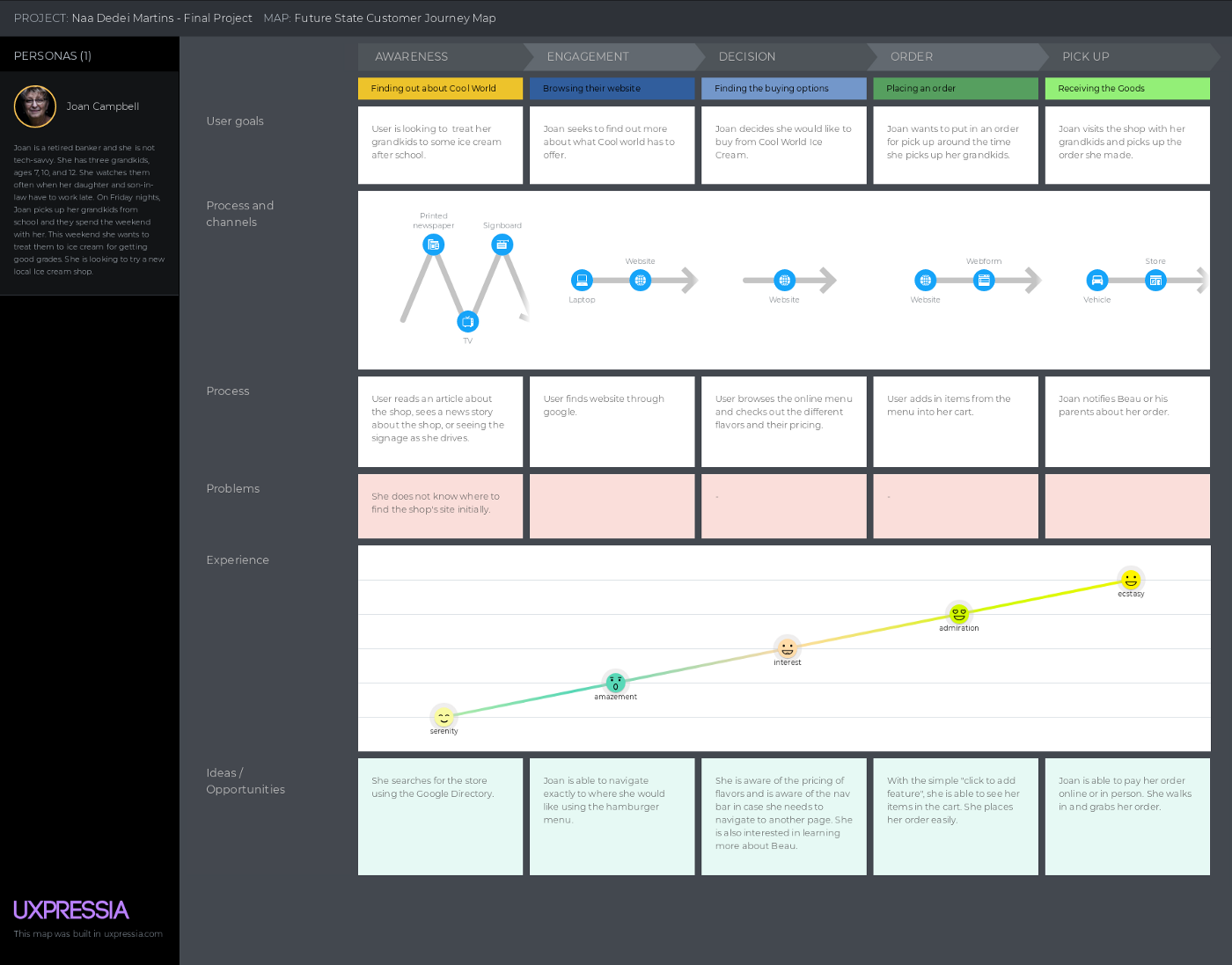Click the Joan Campbell persona name
The width and height of the screenshot is (1232, 965).
point(103,106)
